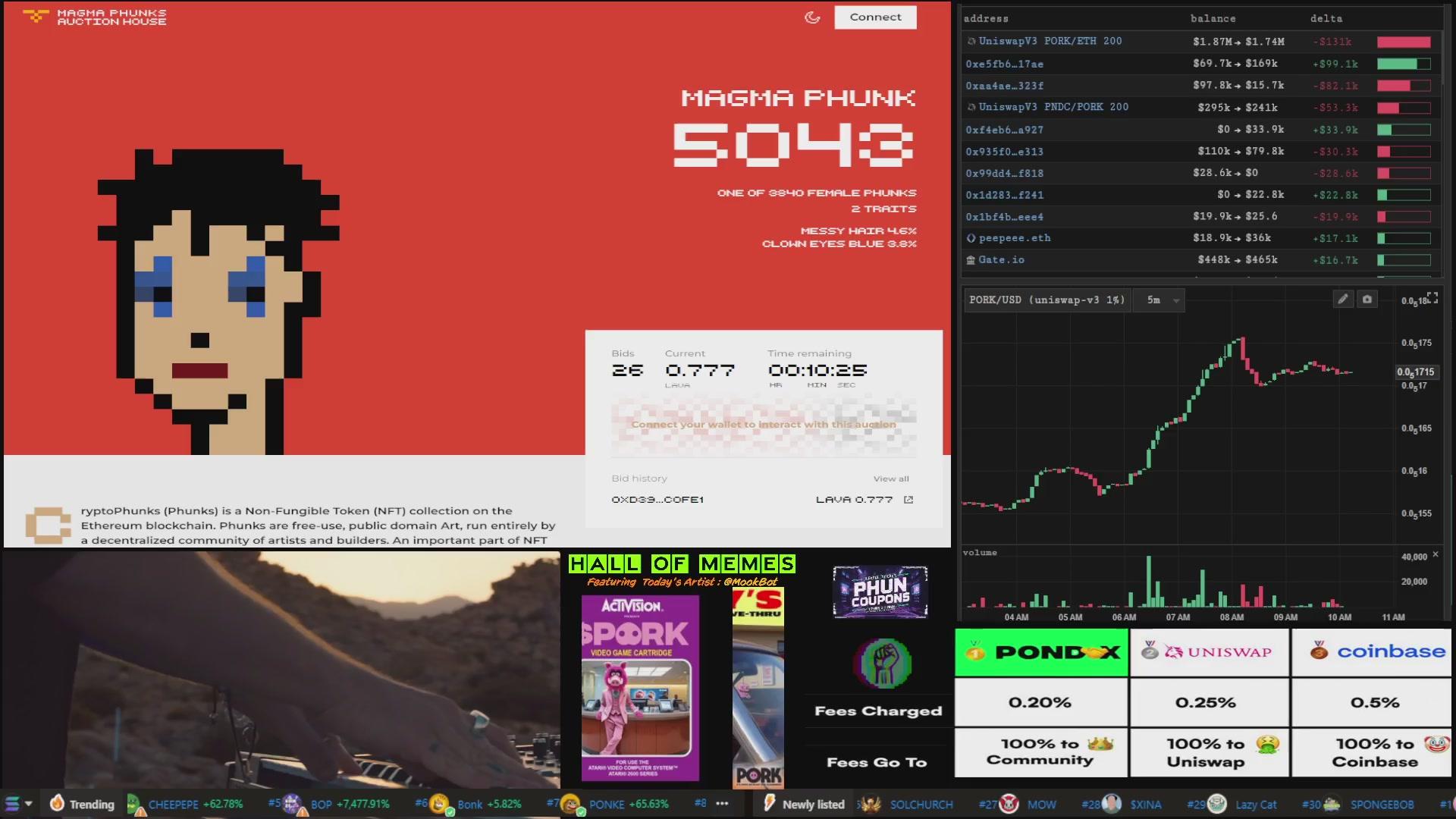This screenshot has height=819, width=1456.
Task: Click the silver medal icon beside Uniswap
Action: (x=1150, y=650)
